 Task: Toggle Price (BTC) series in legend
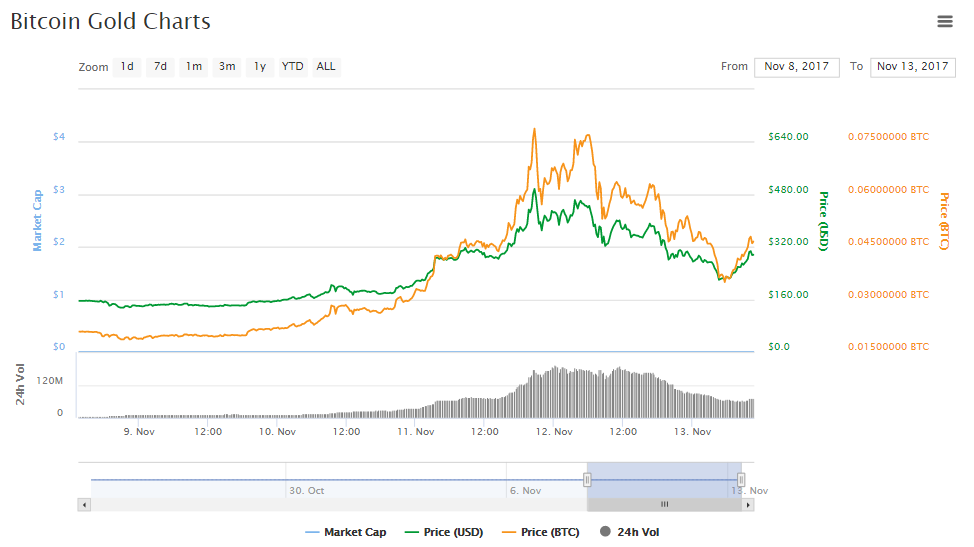(x=540, y=532)
